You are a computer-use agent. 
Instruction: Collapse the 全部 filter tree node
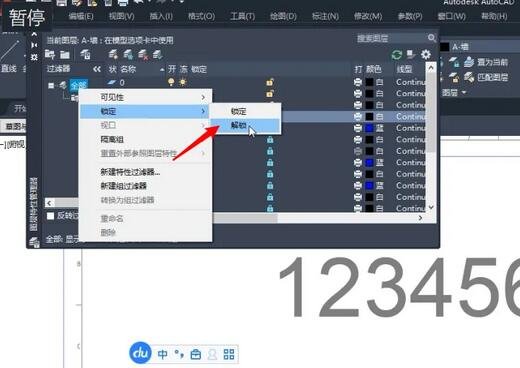pyautogui.click(x=51, y=86)
